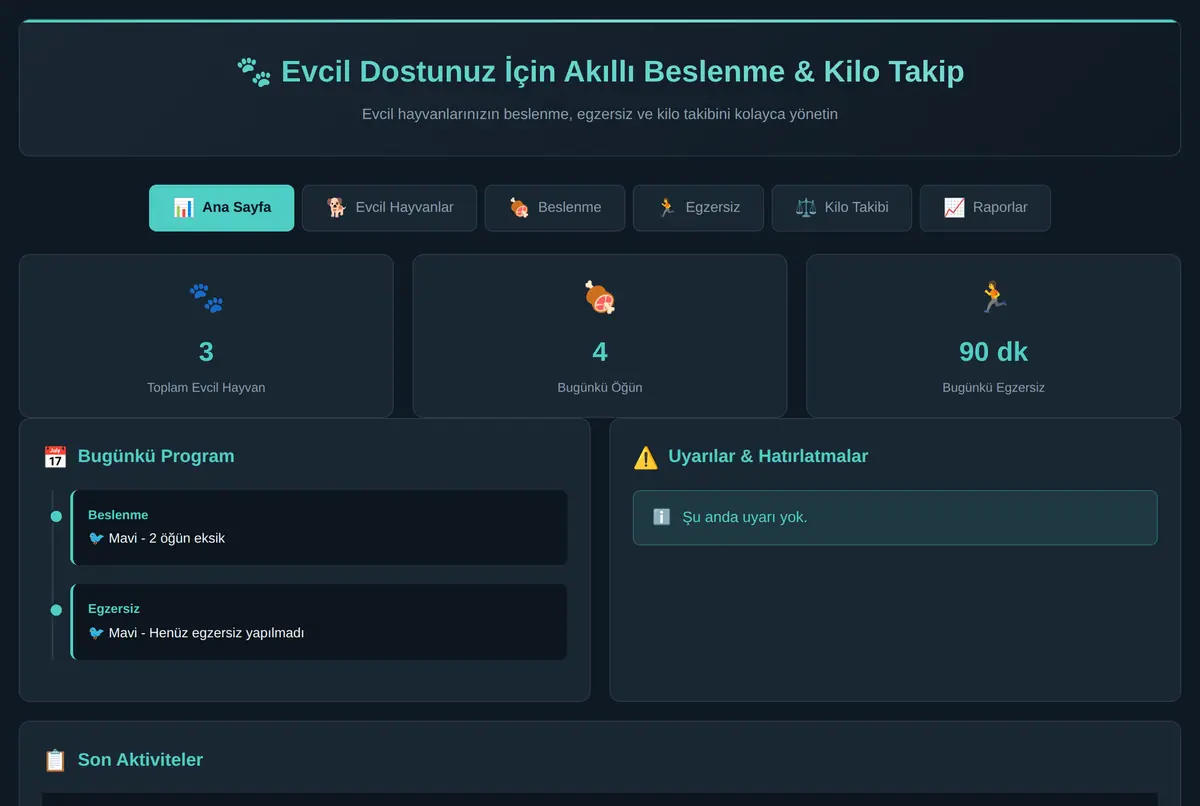Open the Toplam Evcil Hayvan stat card

point(206,336)
